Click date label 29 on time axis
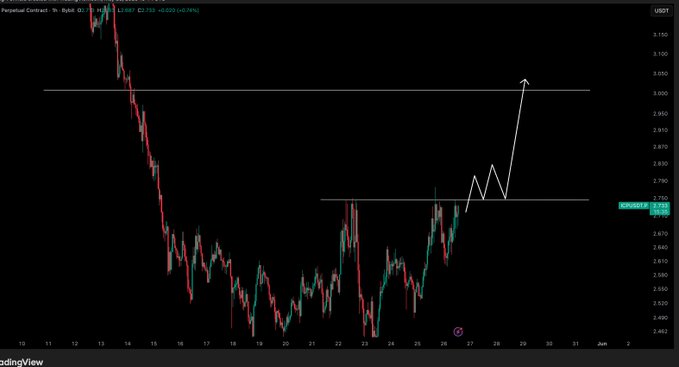679x367 pixels. click(x=523, y=344)
